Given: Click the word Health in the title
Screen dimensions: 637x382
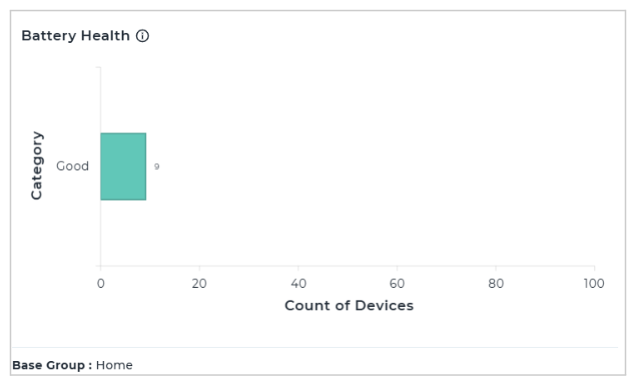Looking at the screenshot, I should coord(105,36).
